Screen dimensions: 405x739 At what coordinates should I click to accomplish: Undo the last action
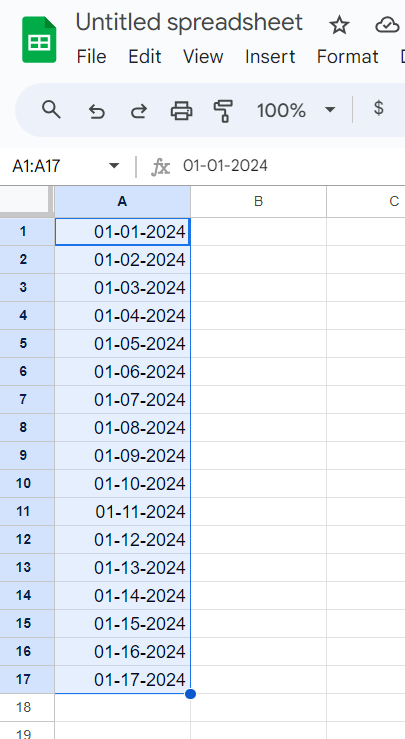pyautogui.click(x=97, y=111)
